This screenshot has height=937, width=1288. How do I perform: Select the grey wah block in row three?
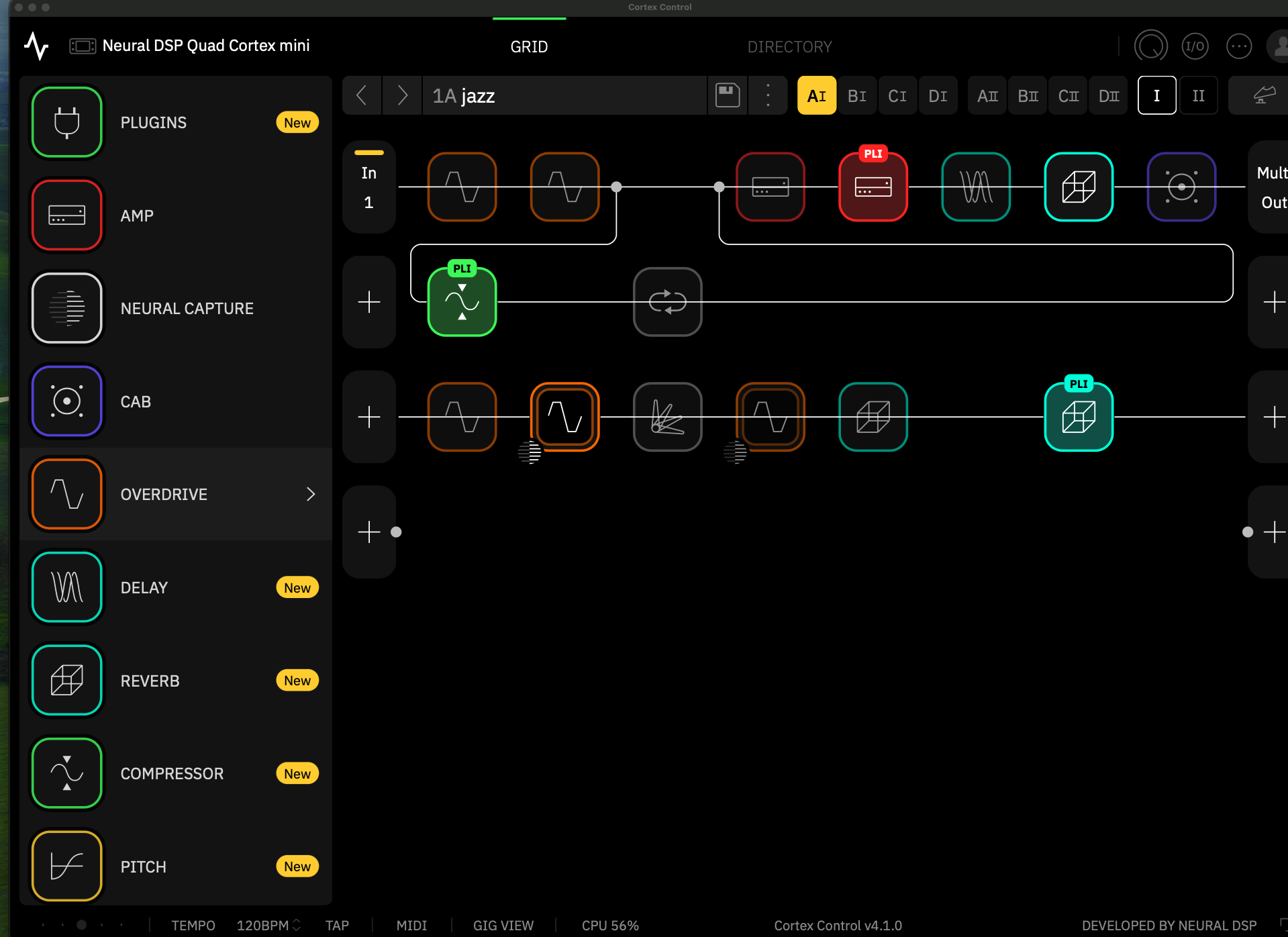point(668,417)
